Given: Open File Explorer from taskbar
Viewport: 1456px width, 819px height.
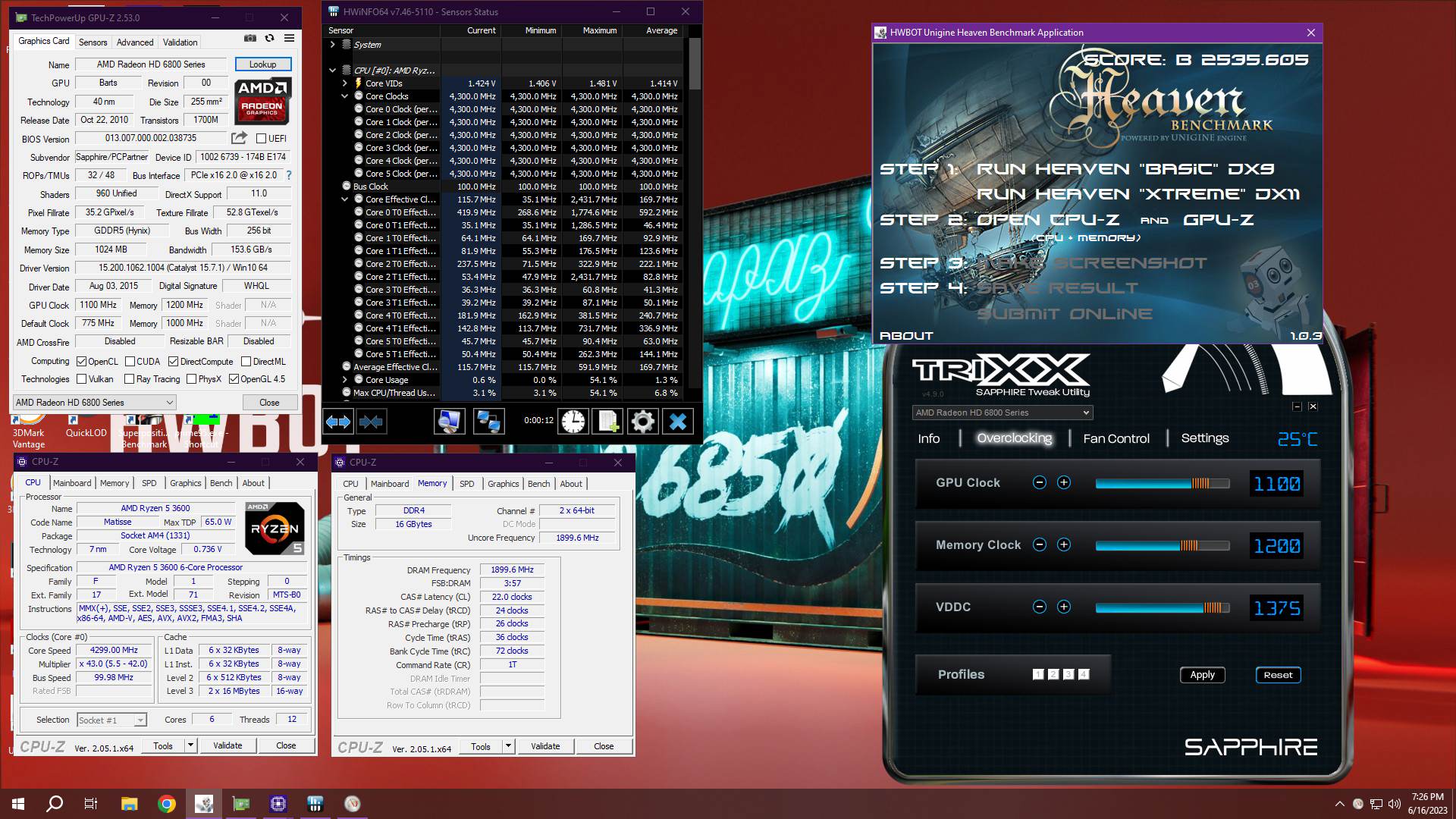Looking at the screenshot, I should point(130,804).
